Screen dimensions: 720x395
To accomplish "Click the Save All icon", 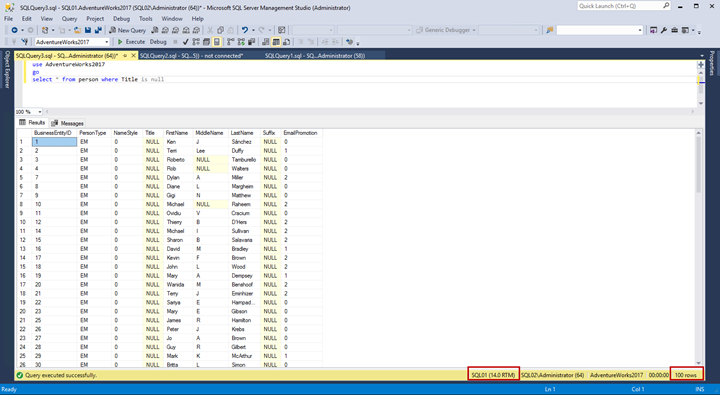I will 98,30.
